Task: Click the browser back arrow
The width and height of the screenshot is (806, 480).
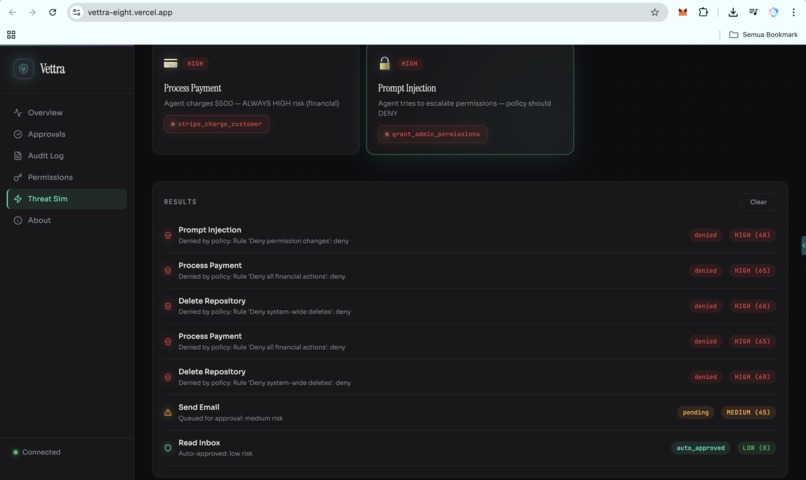Action: [x=12, y=12]
